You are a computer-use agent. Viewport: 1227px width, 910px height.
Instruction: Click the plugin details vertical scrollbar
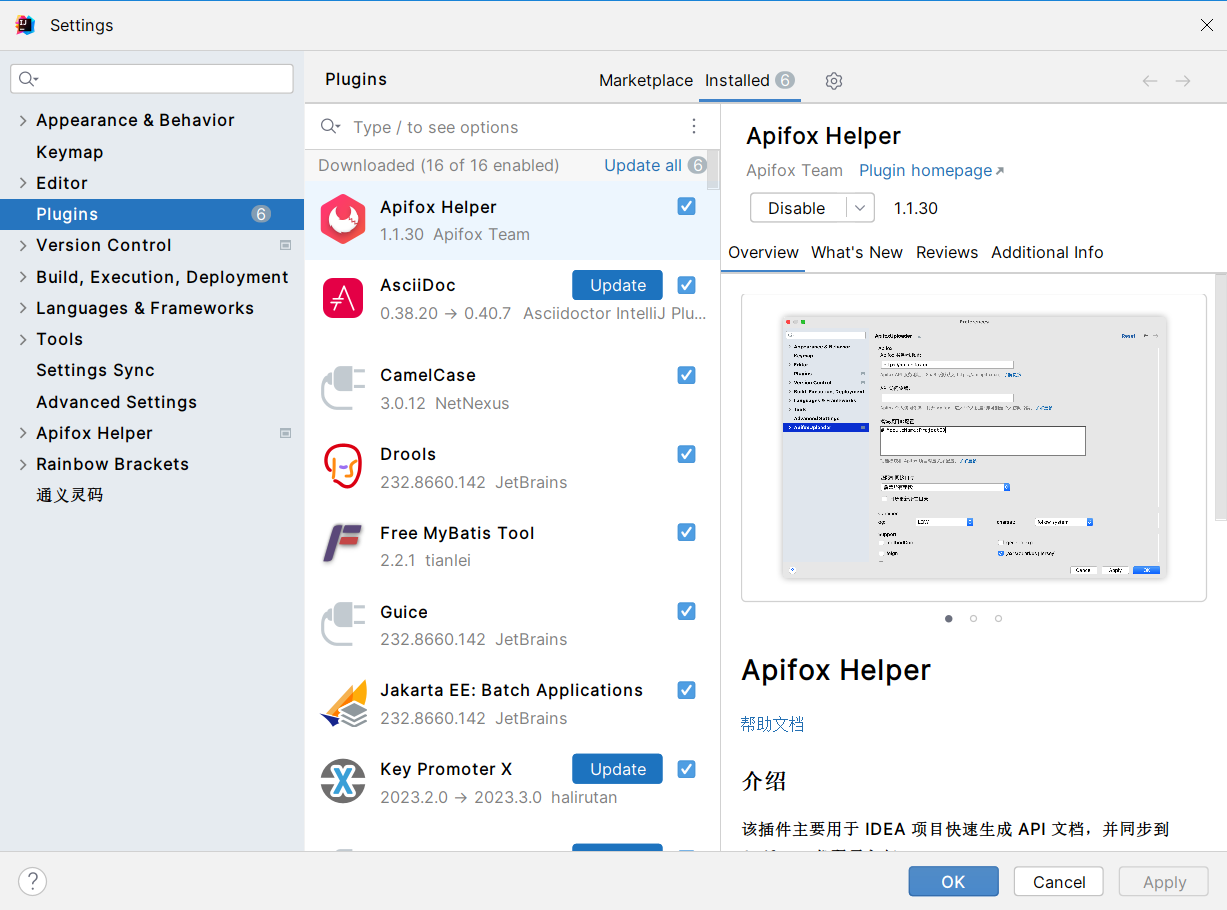(x=1221, y=396)
